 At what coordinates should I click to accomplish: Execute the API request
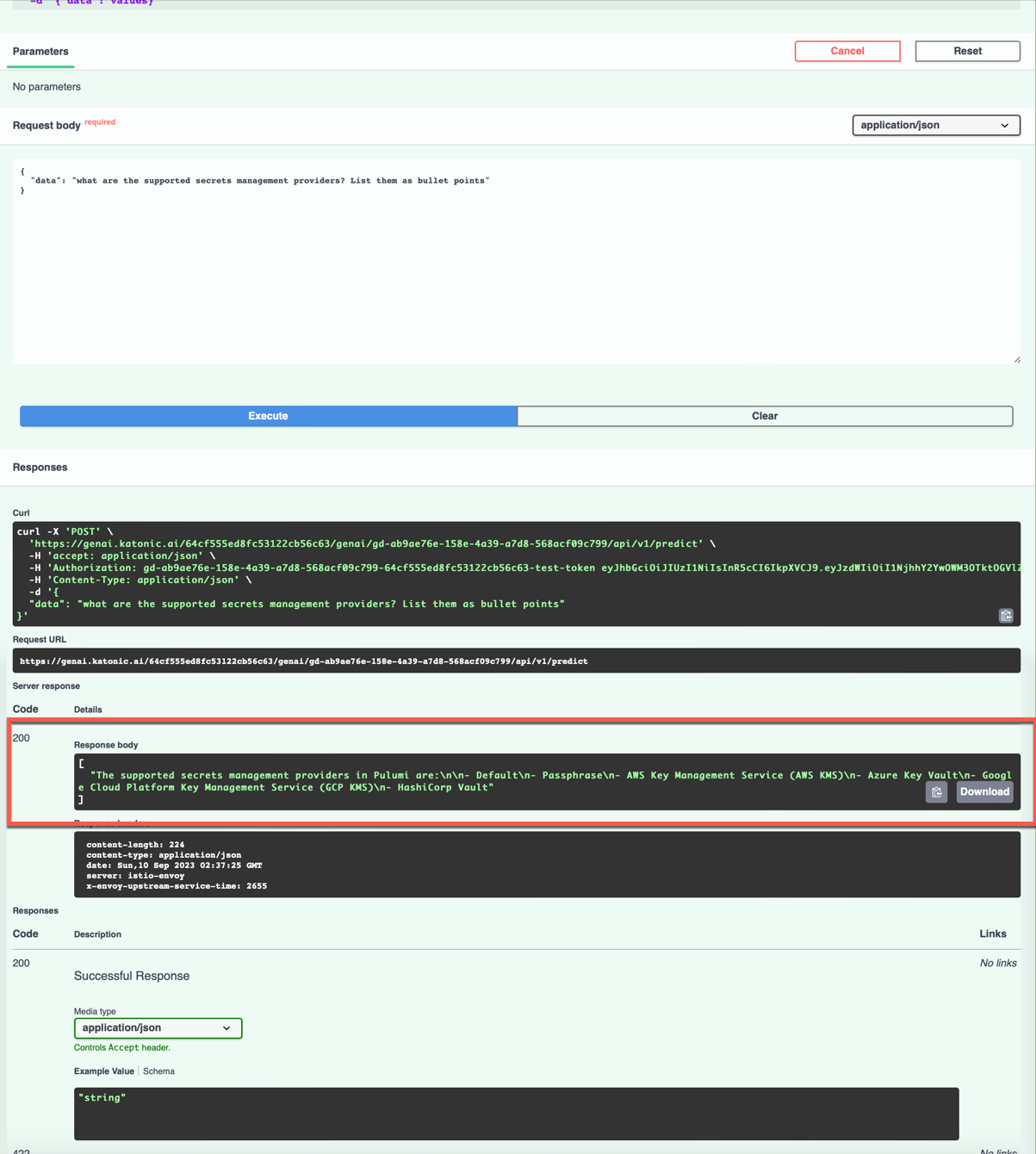pos(269,416)
